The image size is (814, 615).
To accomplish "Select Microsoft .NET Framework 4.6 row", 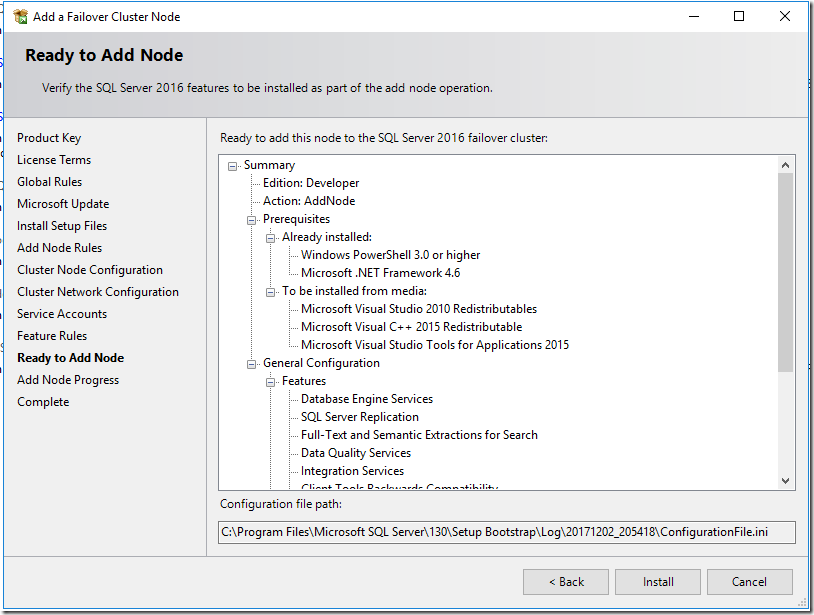I will [x=381, y=273].
